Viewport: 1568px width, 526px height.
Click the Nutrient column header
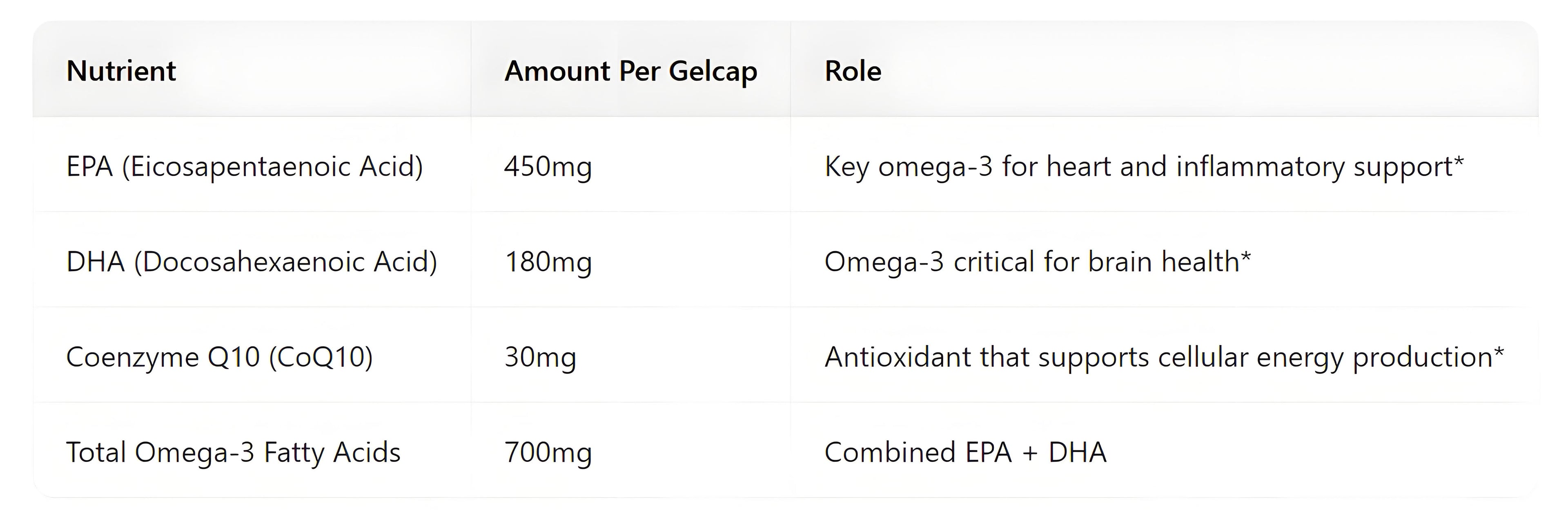pos(120,71)
